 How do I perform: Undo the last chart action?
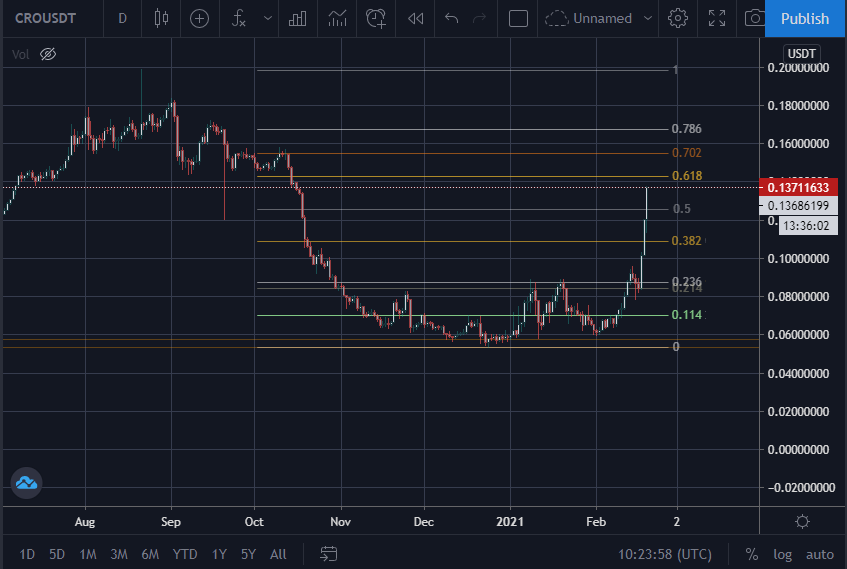(452, 18)
